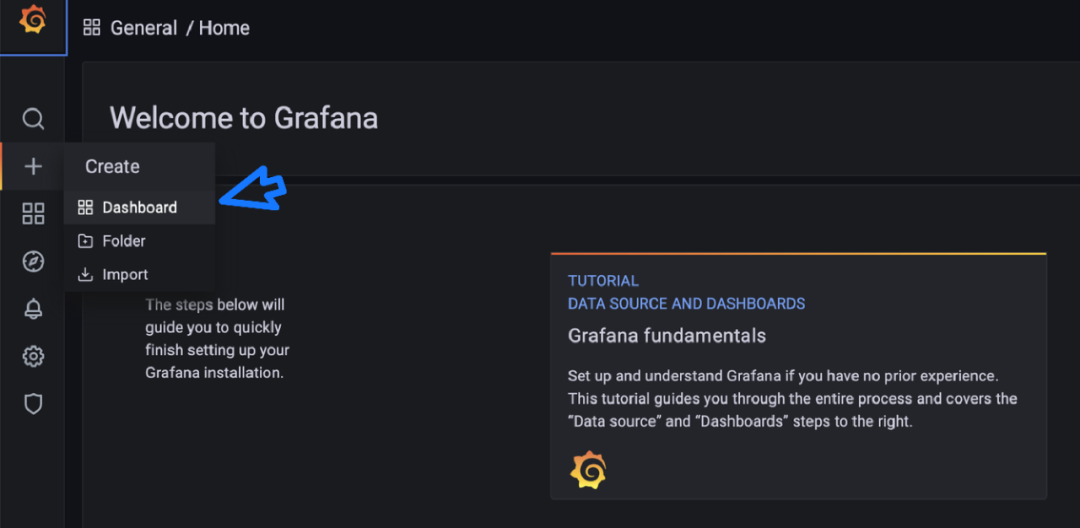Click the General breadcrumb link
Viewport: 1080px width, 528px height.
[144, 28]
